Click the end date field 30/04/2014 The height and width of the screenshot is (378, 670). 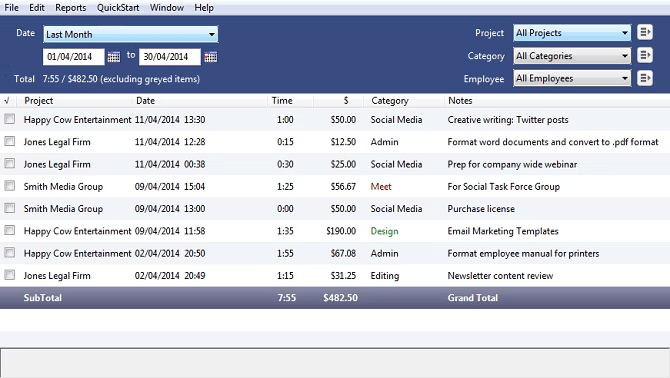[170, 57]
